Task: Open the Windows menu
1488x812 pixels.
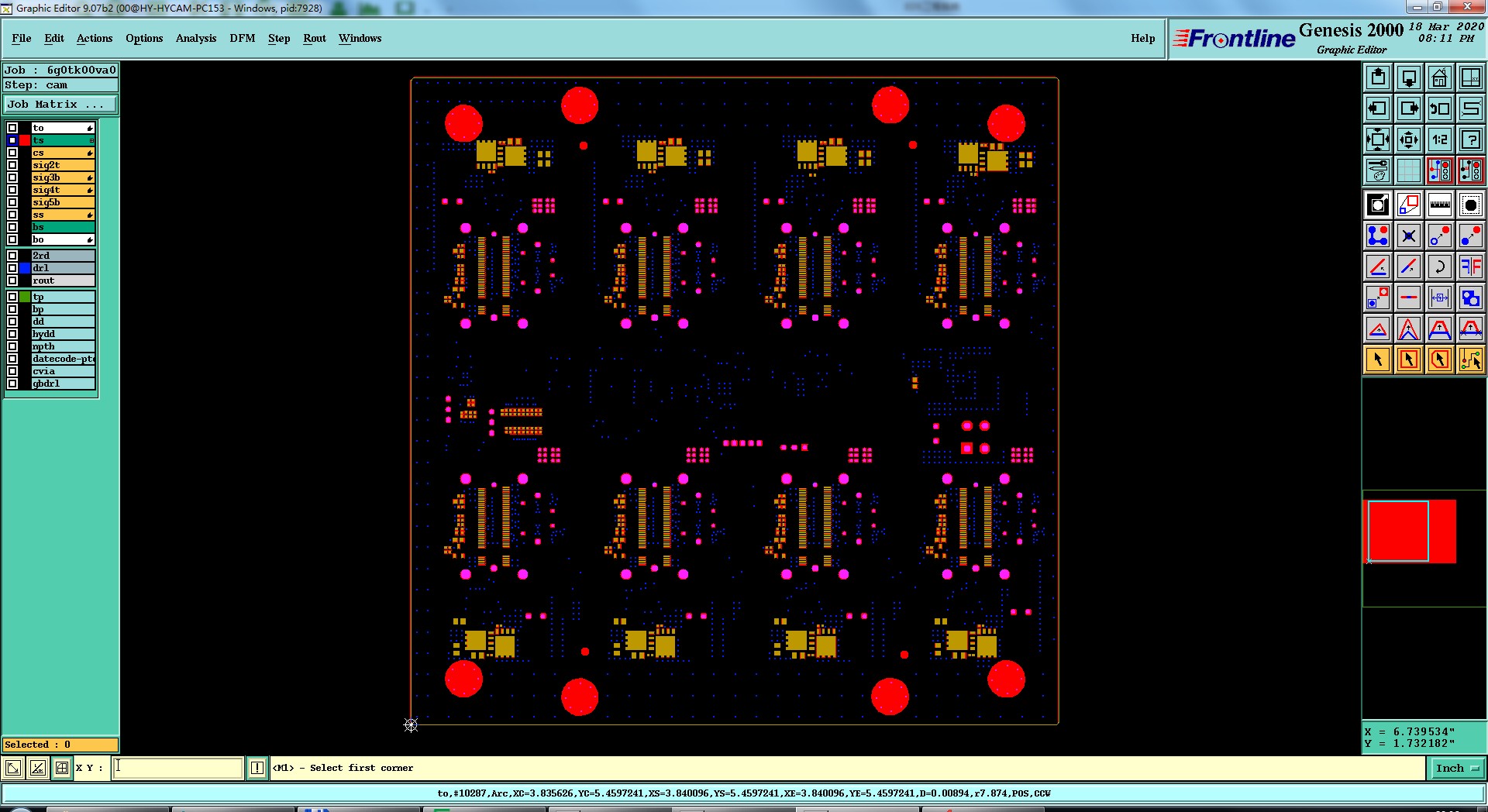Action: click(x=360, y=38)
